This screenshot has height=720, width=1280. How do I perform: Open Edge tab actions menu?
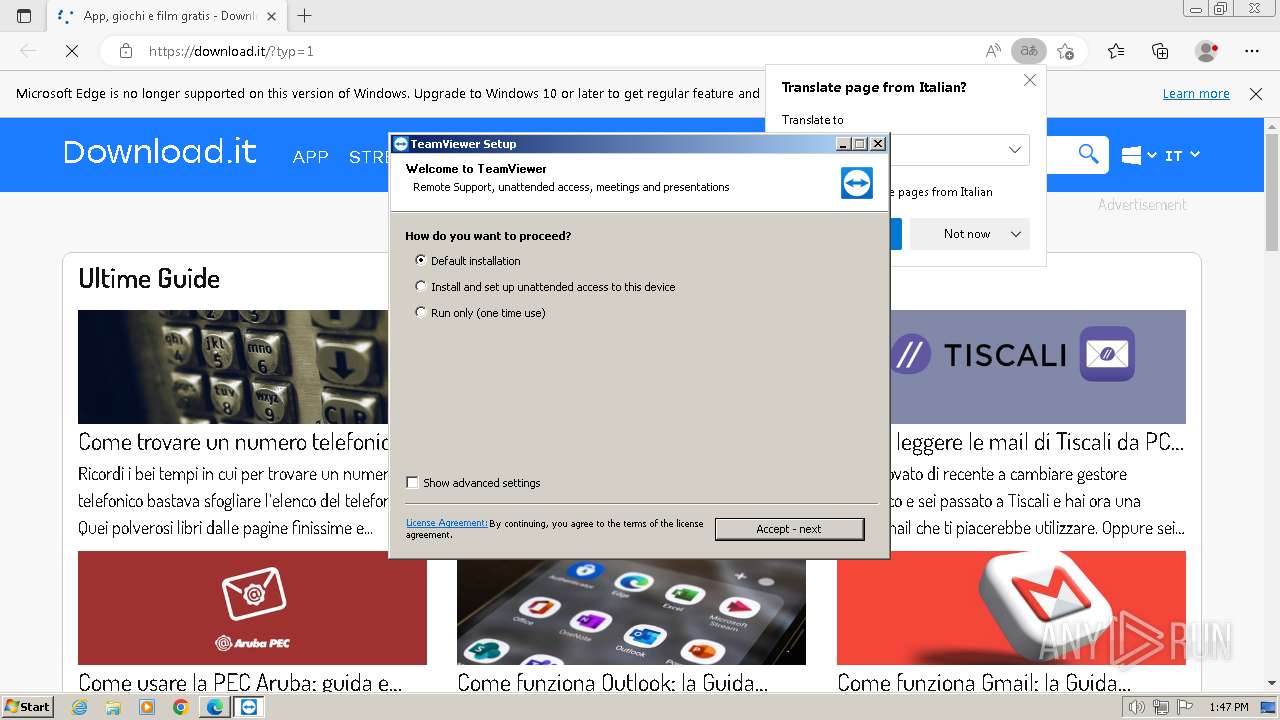point(24,16)
